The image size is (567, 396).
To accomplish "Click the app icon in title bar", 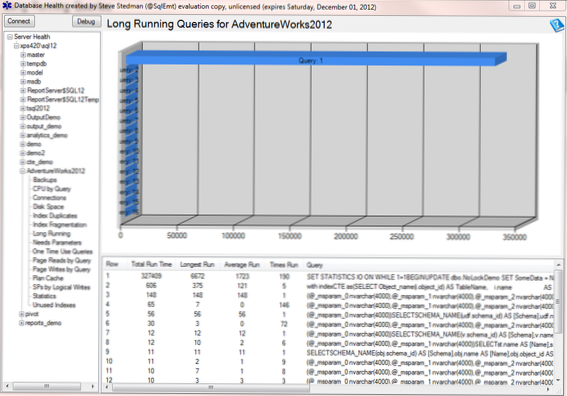I will click(7, 6).
